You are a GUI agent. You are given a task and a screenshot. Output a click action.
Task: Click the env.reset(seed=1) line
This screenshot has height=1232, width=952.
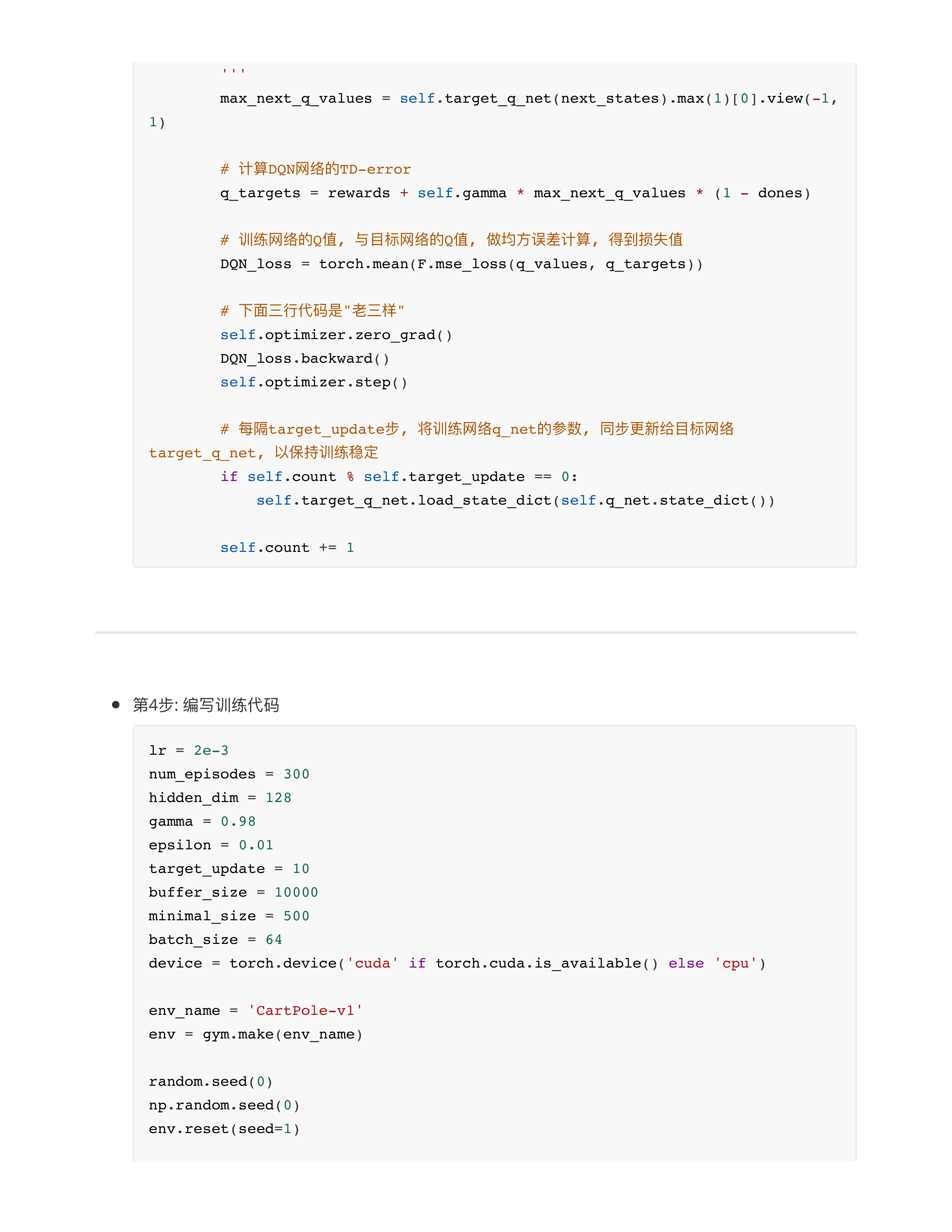pyautogui.click(x=224, y=1129)
